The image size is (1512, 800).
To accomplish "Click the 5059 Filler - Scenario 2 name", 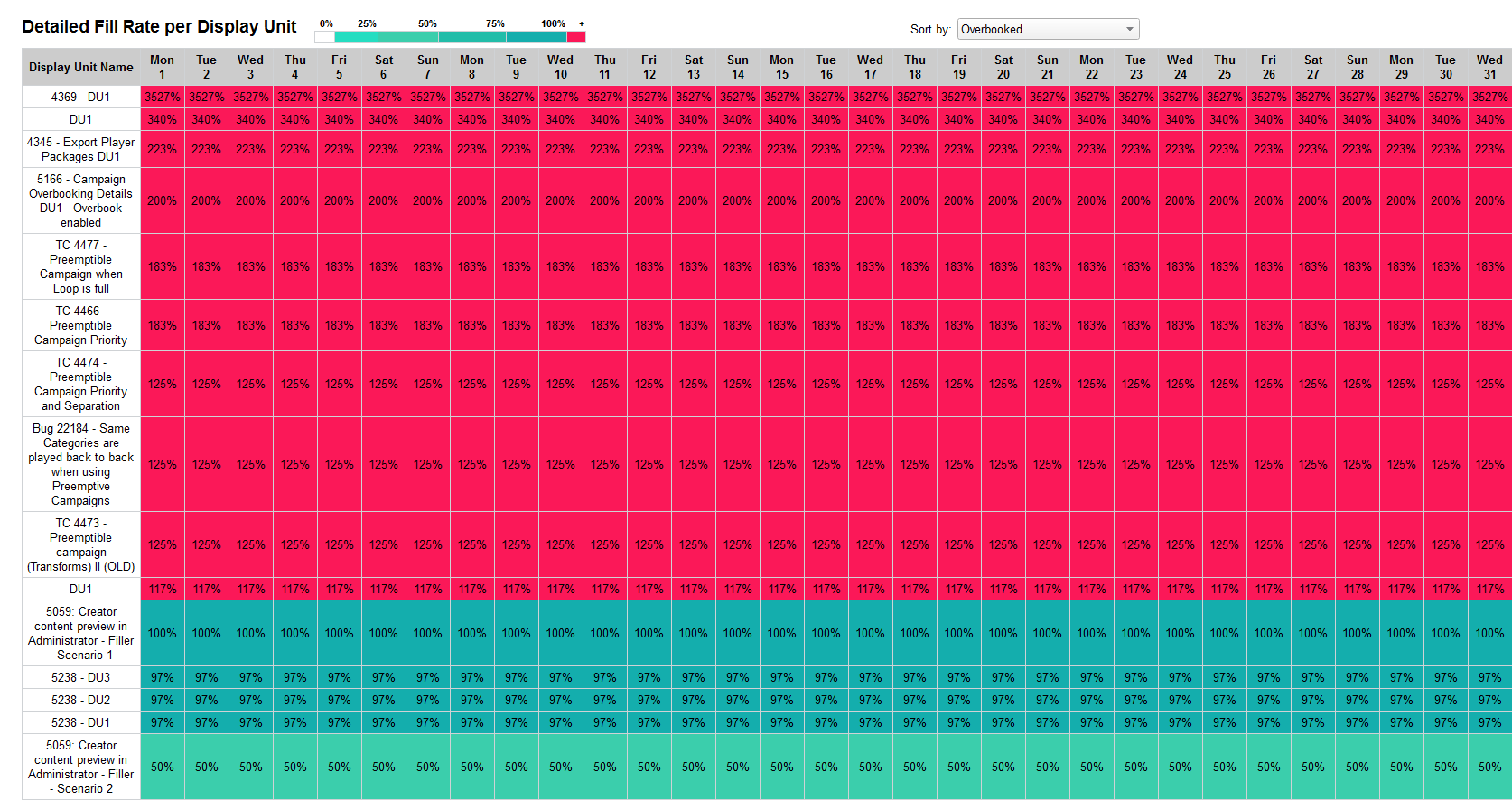I will 81,767.
